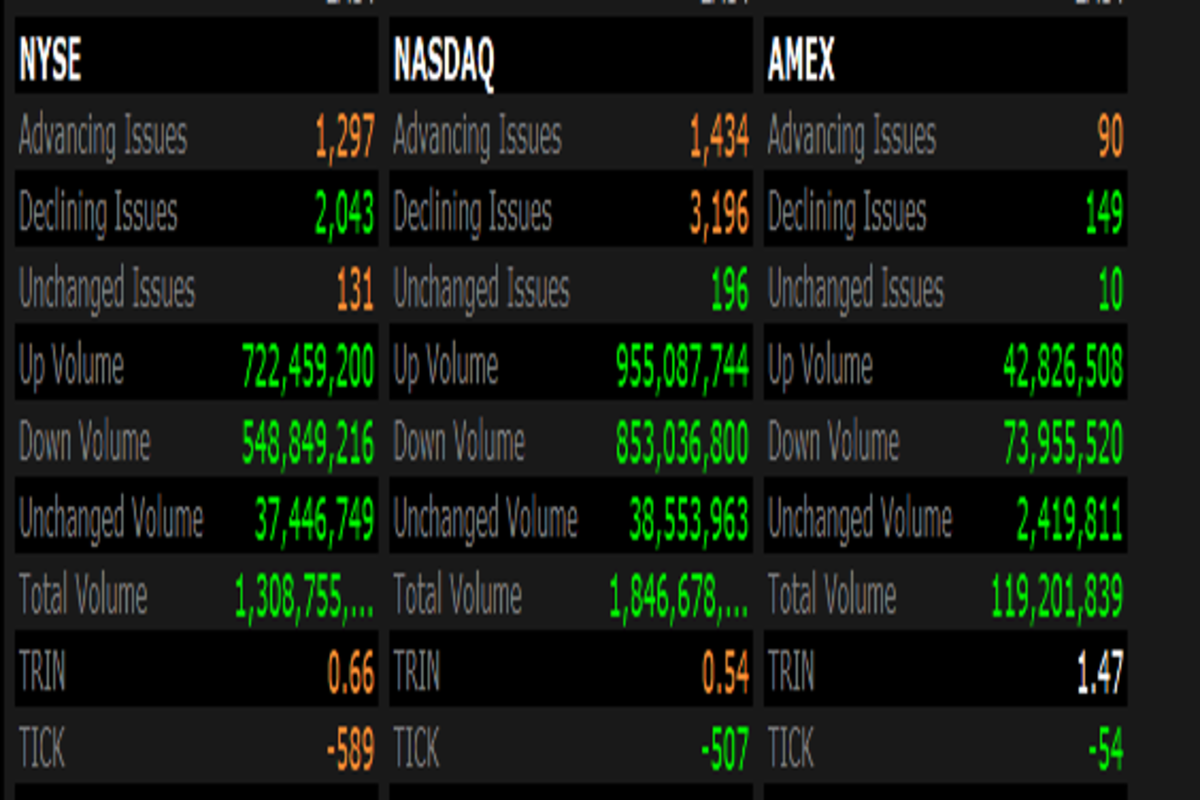
Task: Select NYSE TRIN value 0.66
Action: (351, 674)
